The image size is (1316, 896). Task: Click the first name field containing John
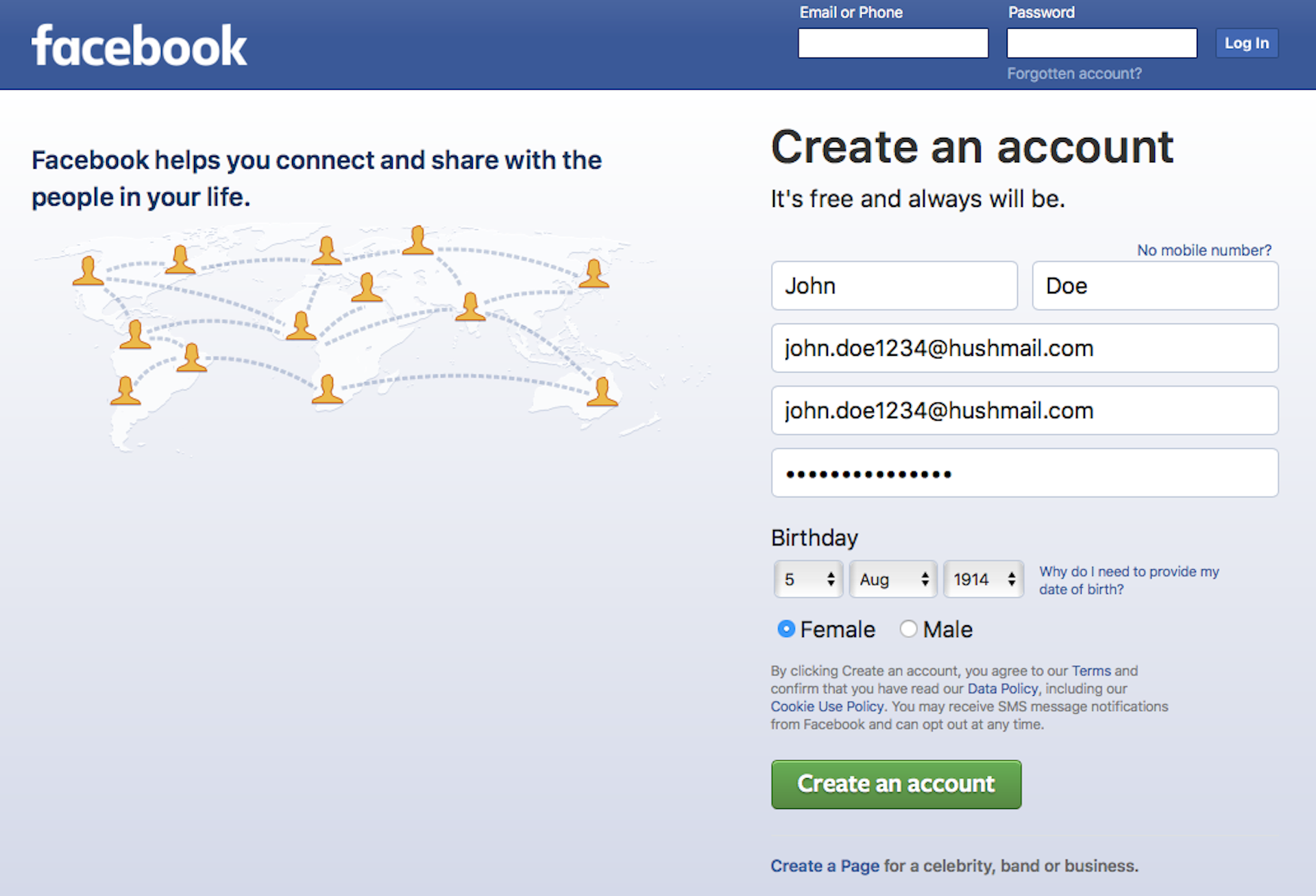[894, 286]
